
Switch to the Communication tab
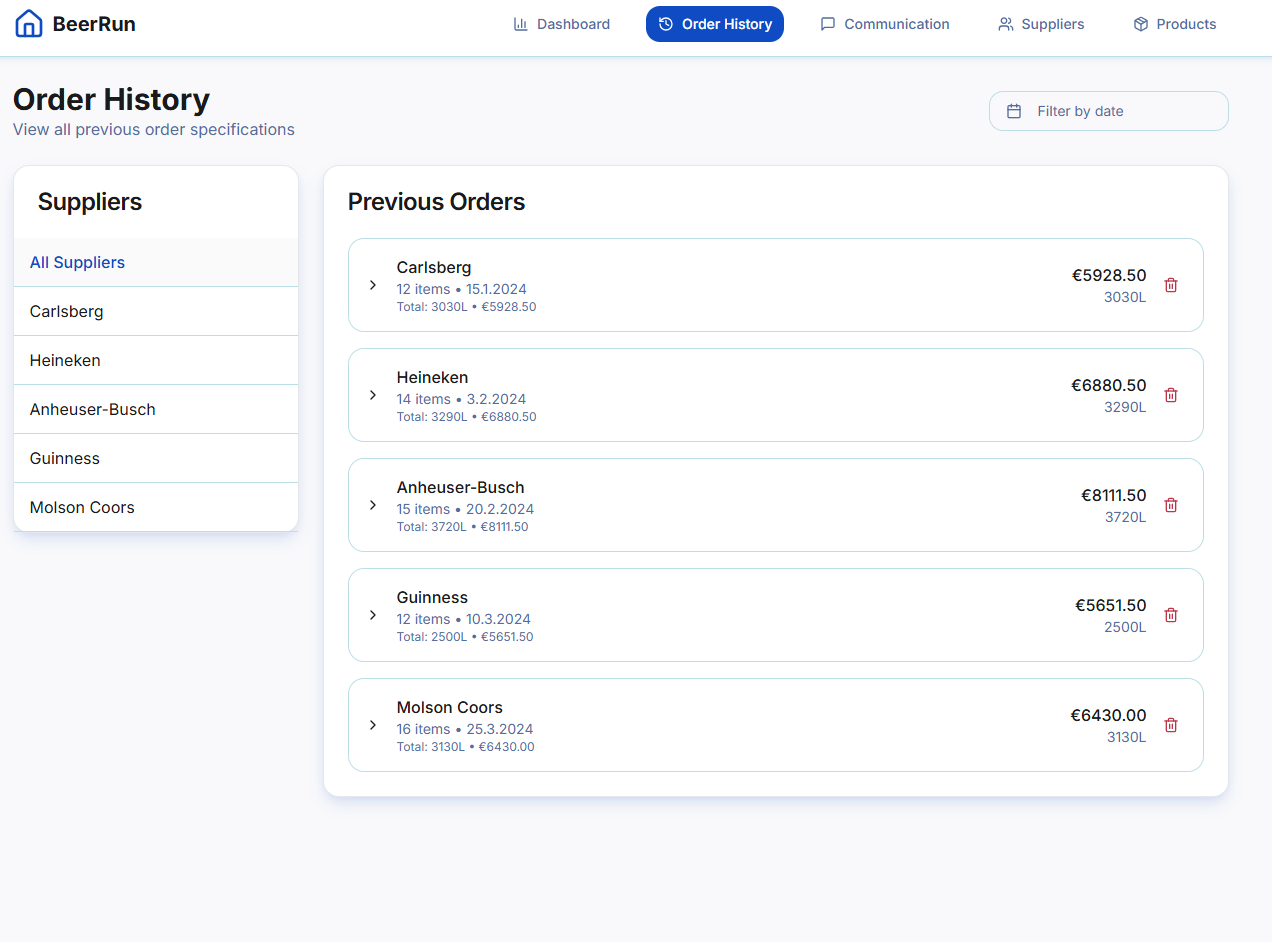[884, 24]
